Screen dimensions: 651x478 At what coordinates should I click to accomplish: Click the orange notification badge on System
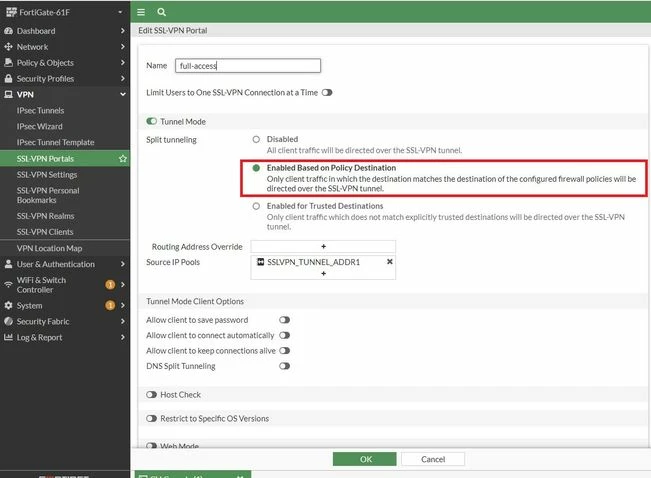click(x=110, y=305)
